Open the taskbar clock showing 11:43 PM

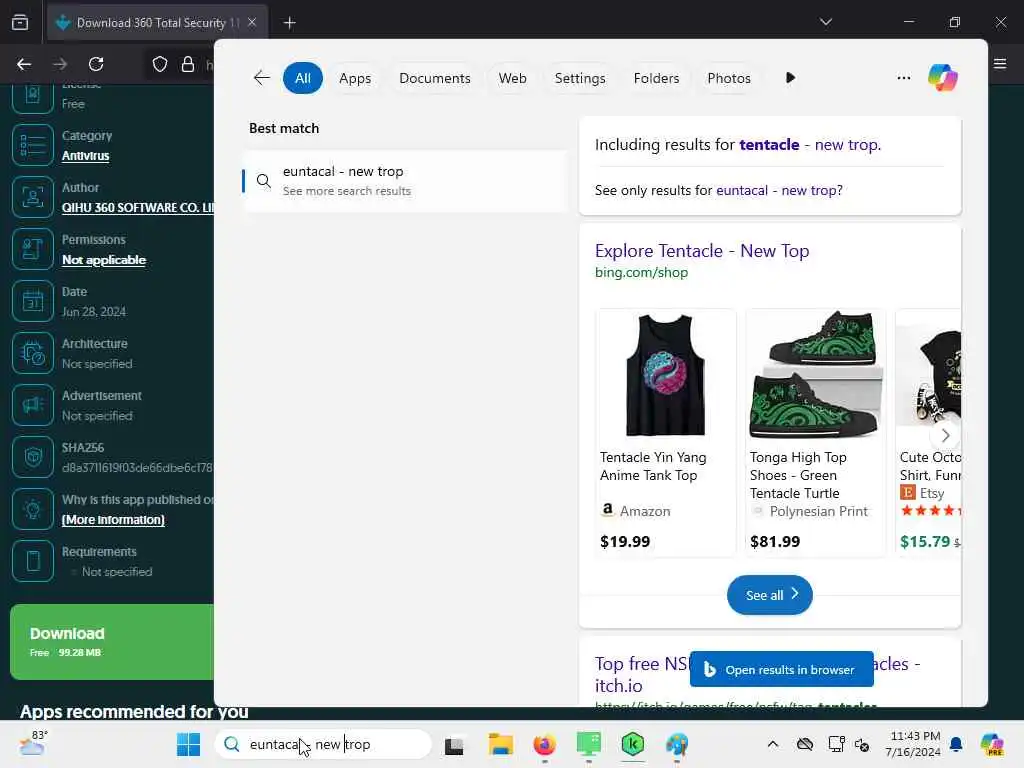pyautogui.click(x=912, y=744)
